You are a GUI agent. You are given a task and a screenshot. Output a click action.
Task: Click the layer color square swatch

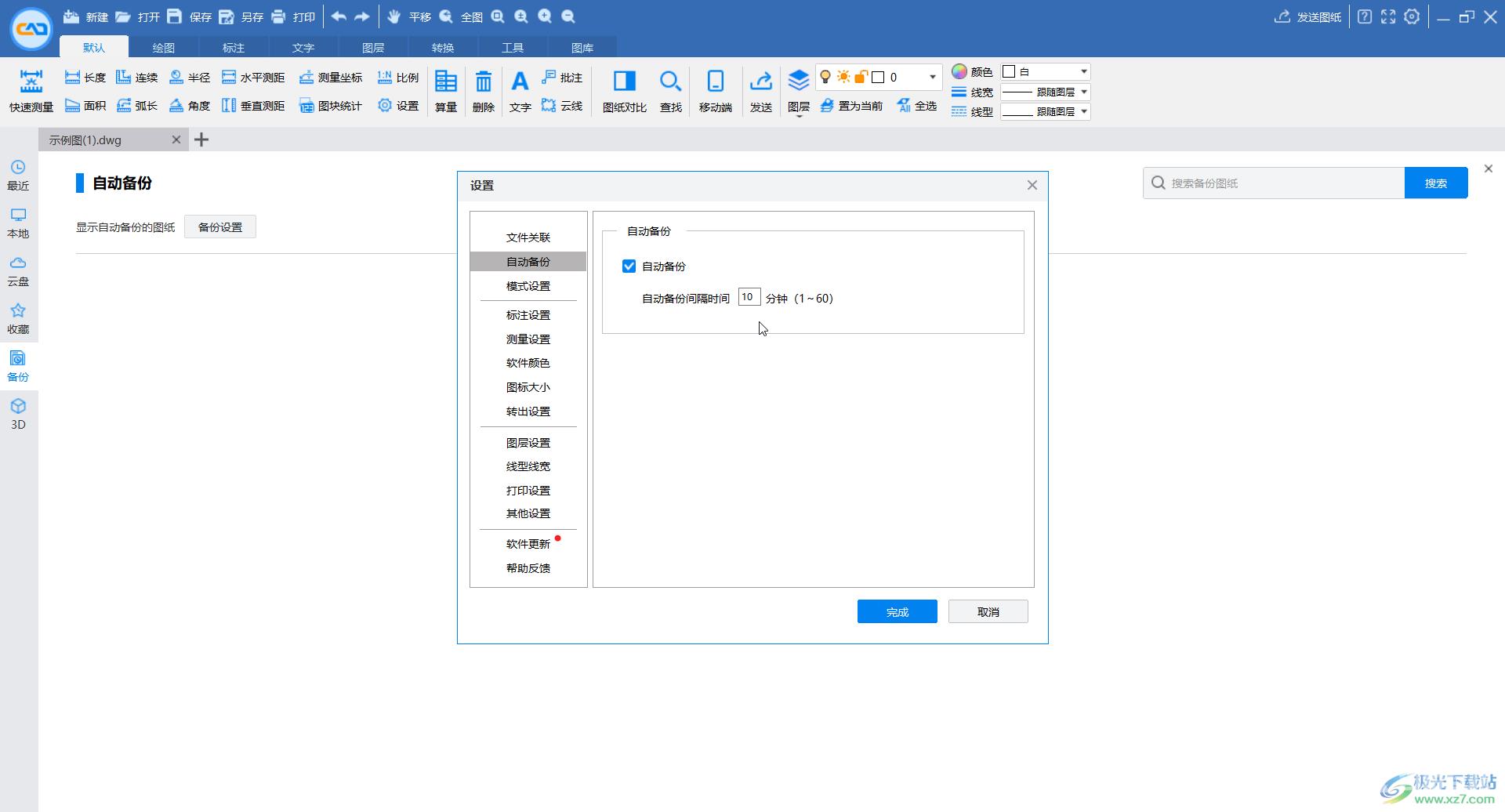[878, 77]
